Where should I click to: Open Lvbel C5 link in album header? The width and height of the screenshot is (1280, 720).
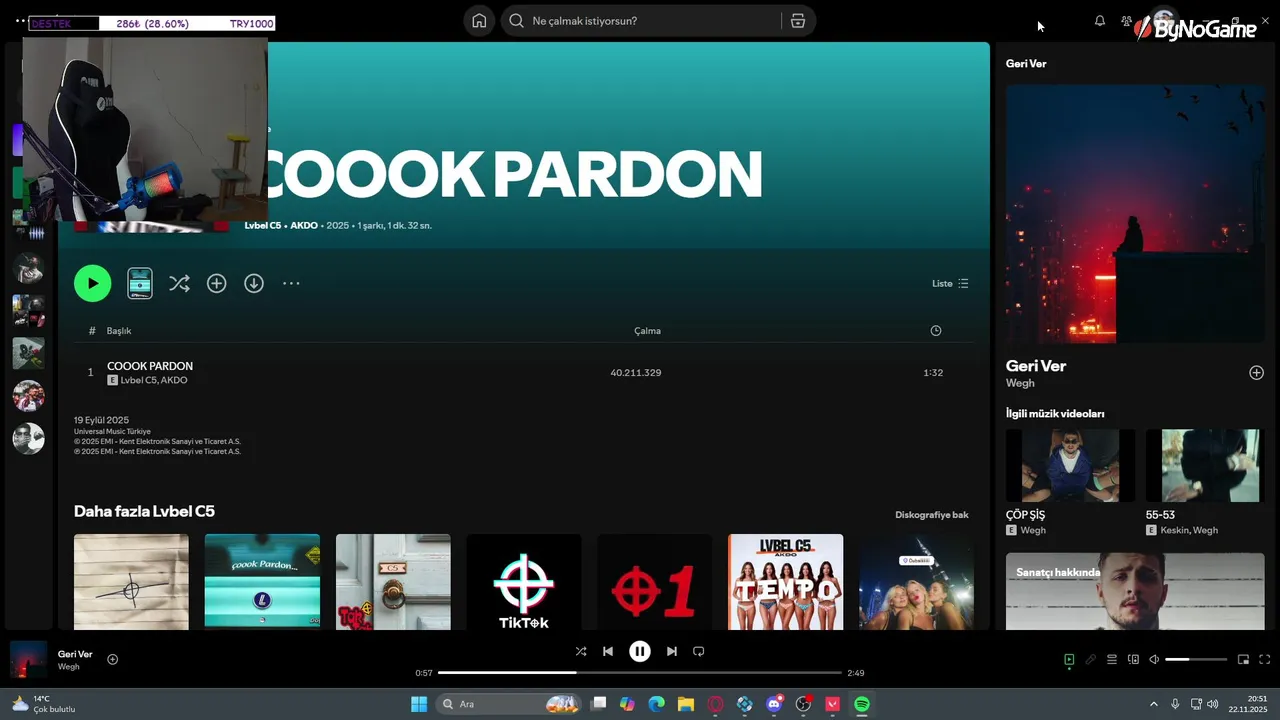263,226
